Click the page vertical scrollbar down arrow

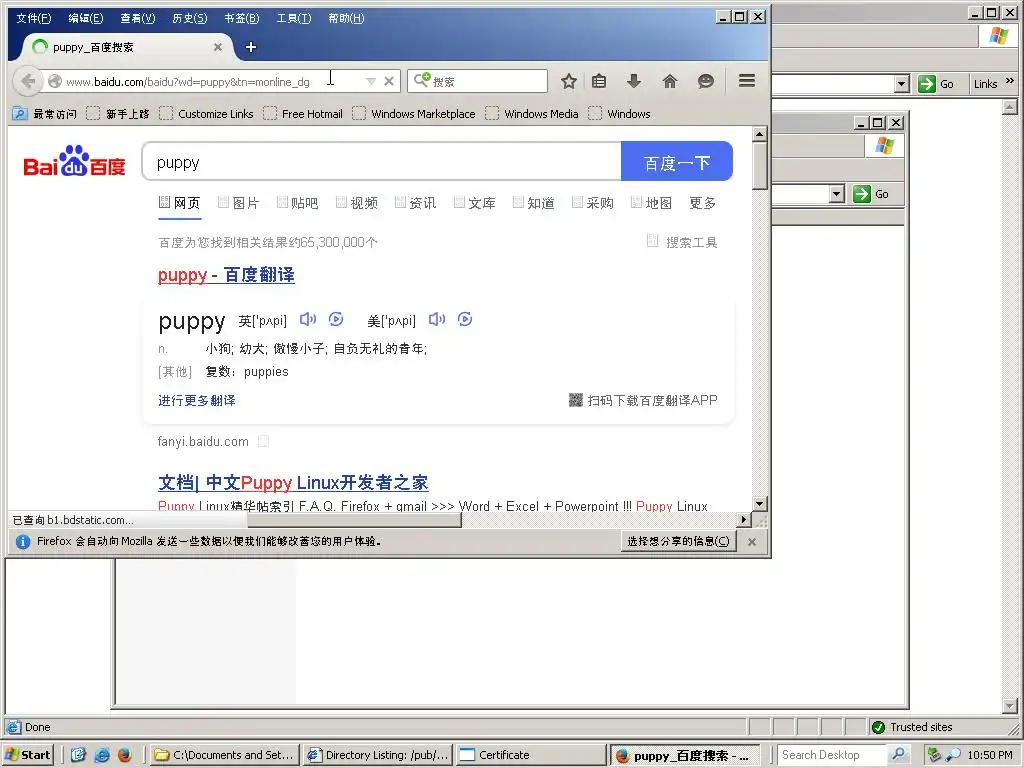759,504
